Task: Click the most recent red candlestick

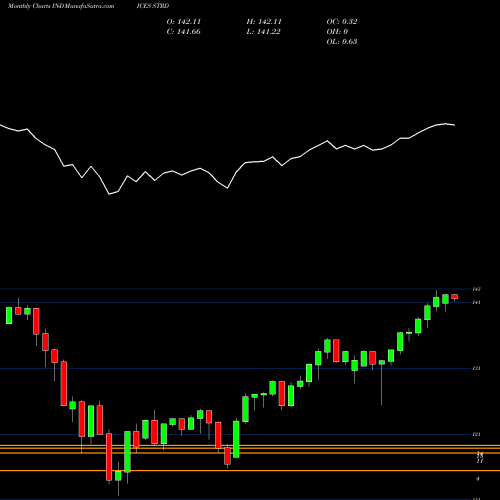Action: 455,297
